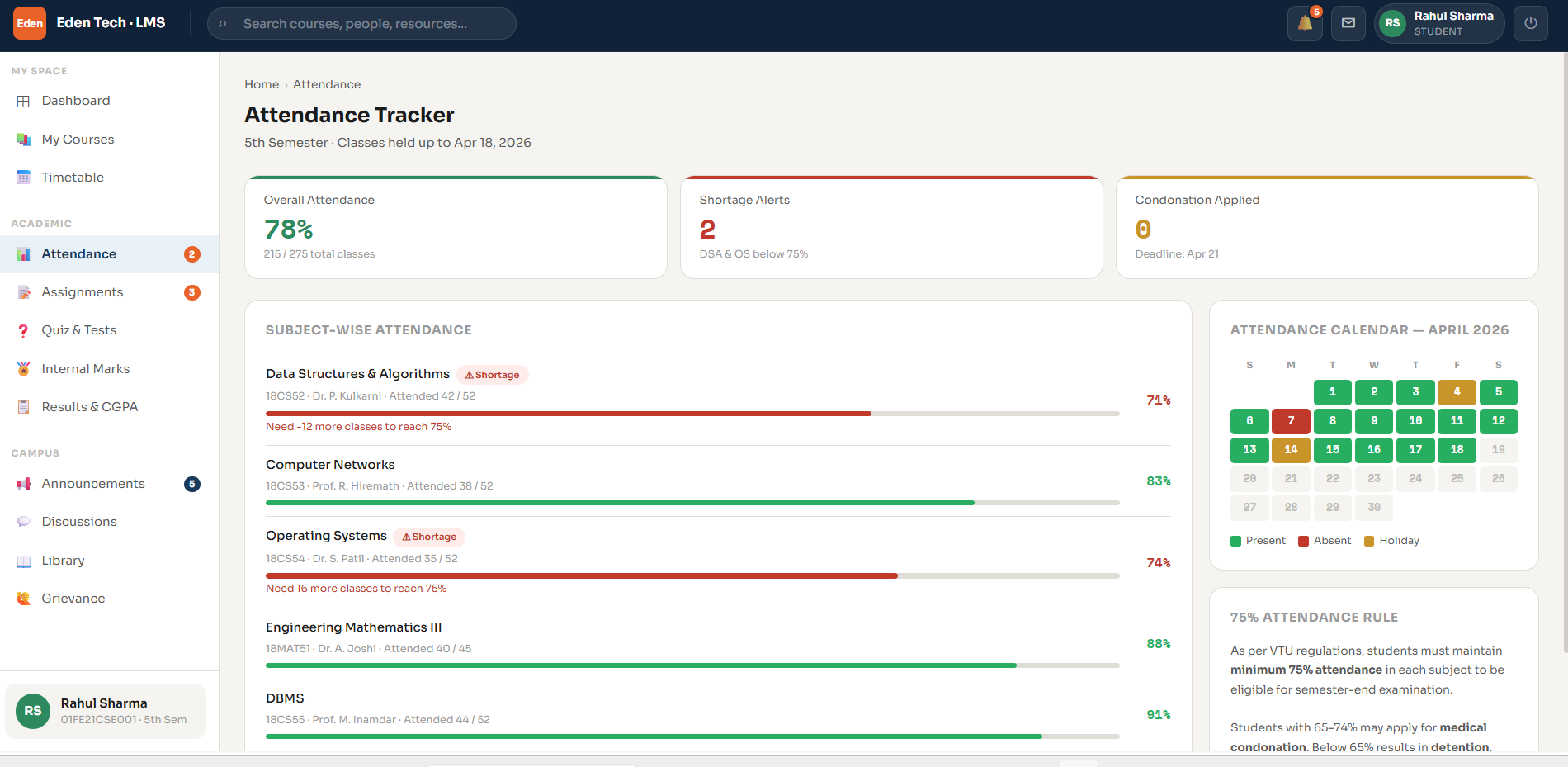Open Quiz & Tests section
Viewport: 1568px width, 767px height.
(x=109, y=330)
